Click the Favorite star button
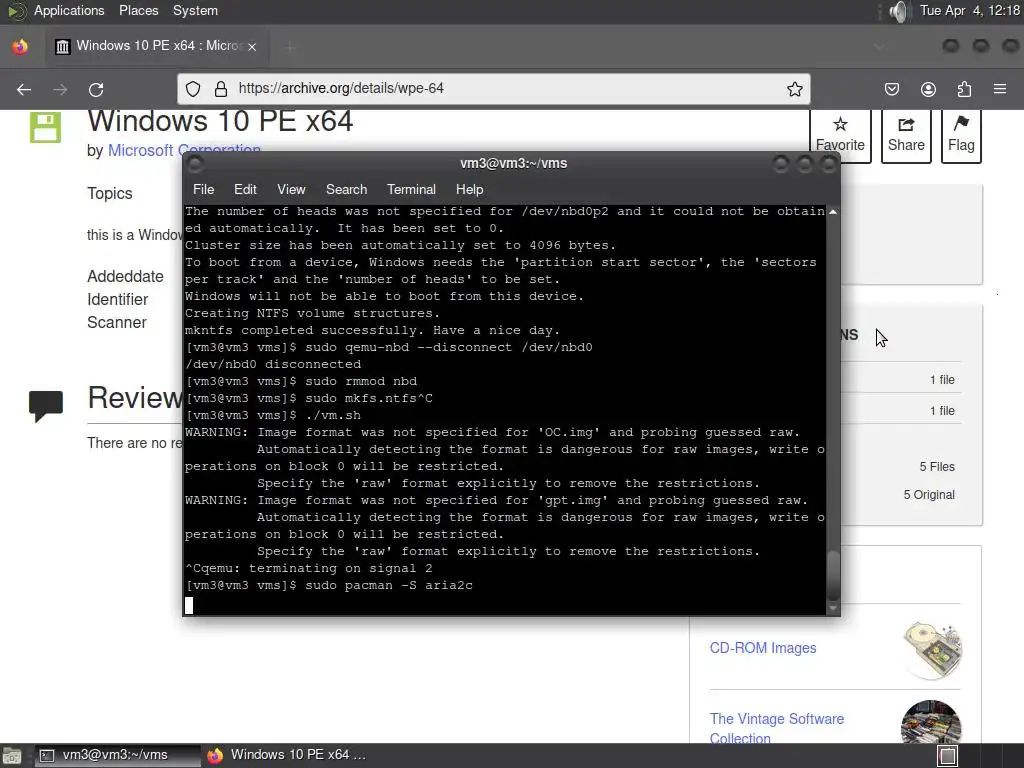The image size is (1024, 768). point(840,135)
